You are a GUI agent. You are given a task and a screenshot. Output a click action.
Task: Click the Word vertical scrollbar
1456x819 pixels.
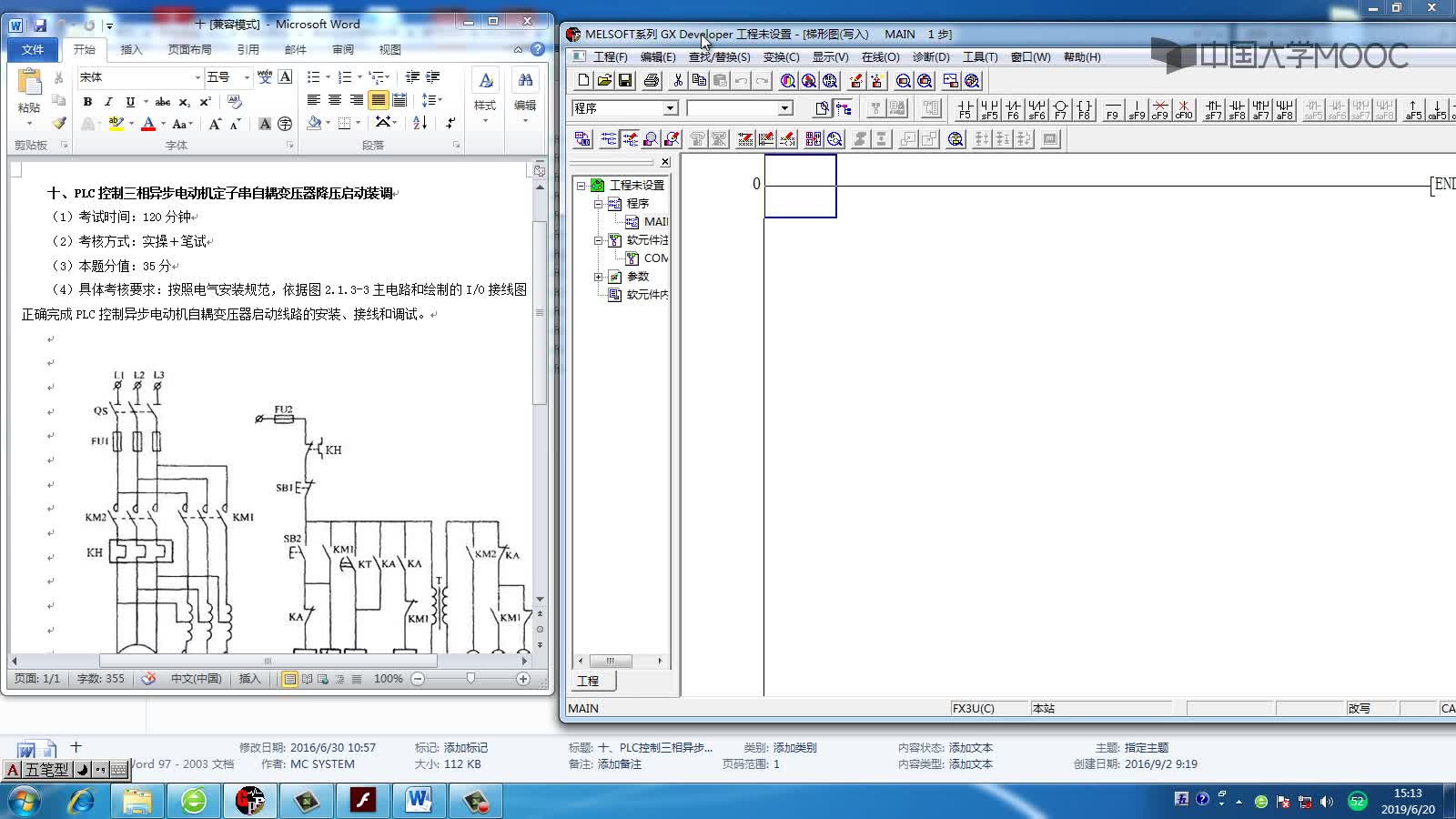pos(540,312)
